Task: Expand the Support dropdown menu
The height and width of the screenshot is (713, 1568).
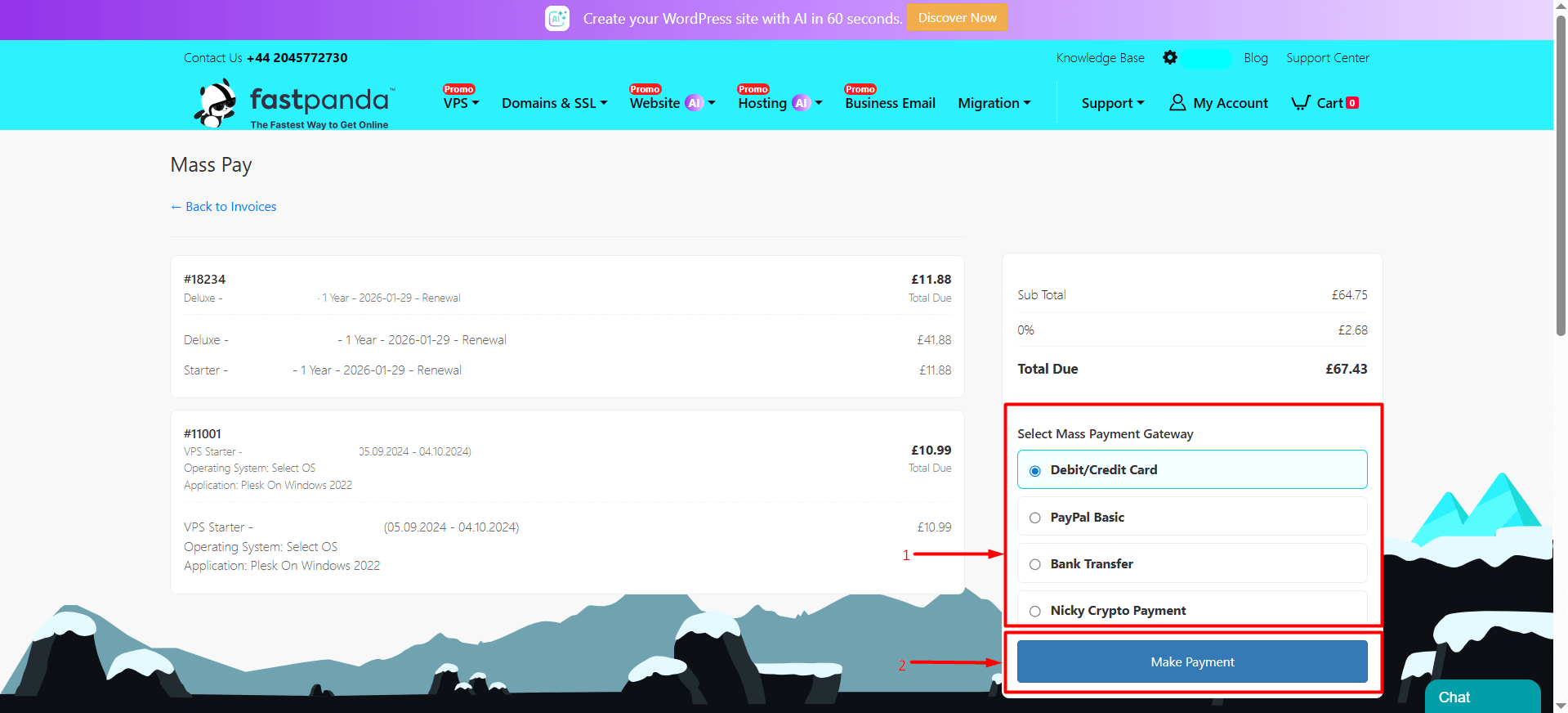Action: [1112, 103]
